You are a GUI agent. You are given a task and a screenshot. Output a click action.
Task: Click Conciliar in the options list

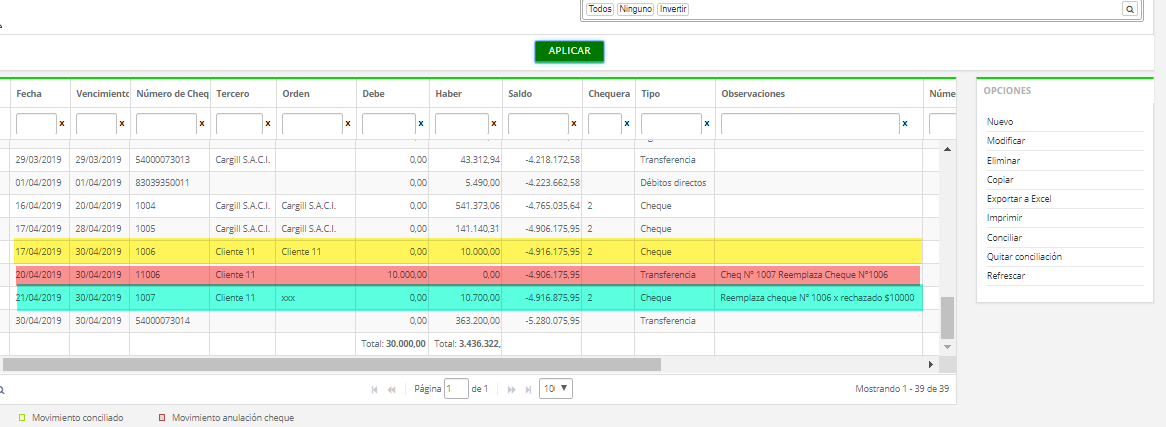click(1004, 238)
